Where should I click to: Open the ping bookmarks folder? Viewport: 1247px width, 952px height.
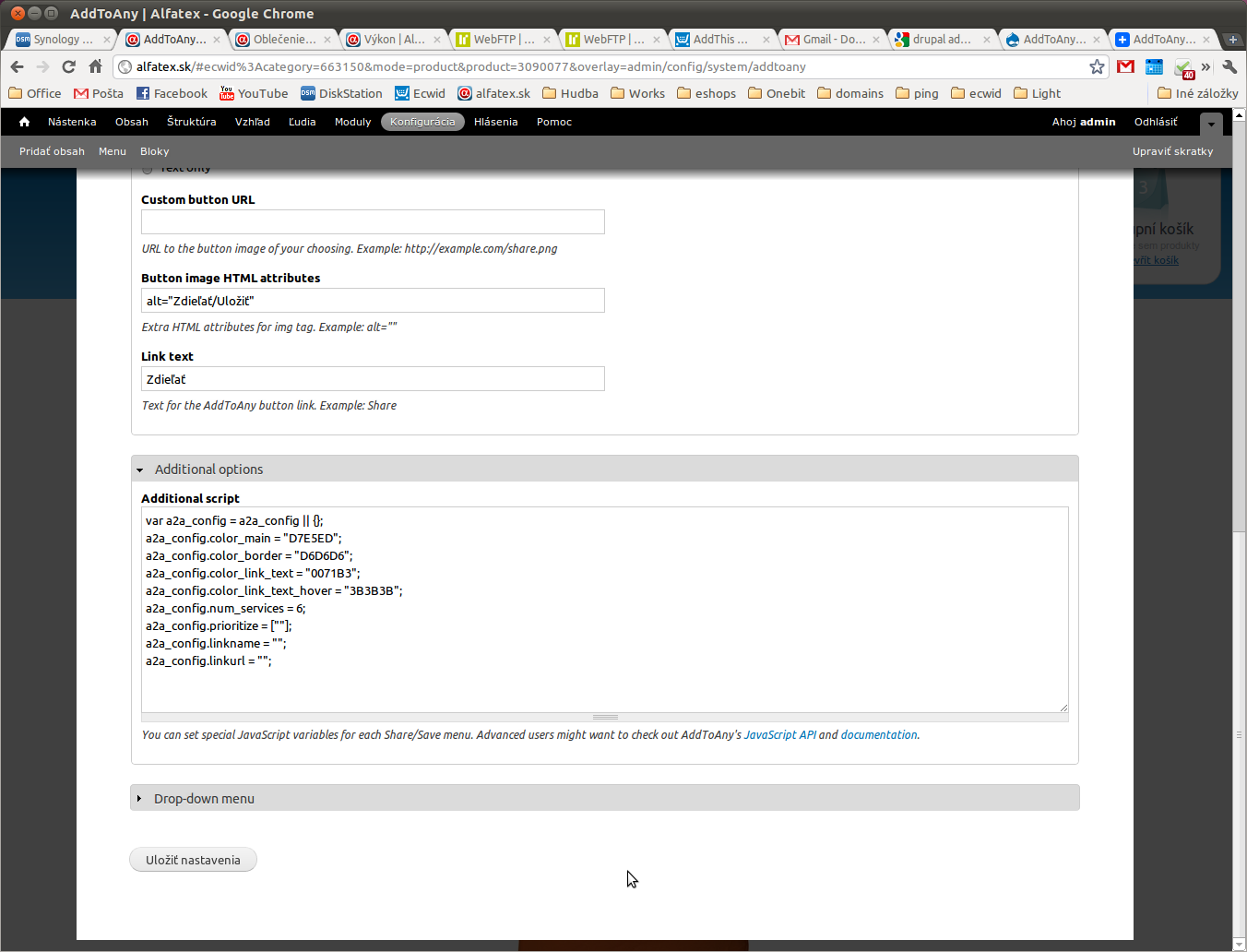coord(917,93)
